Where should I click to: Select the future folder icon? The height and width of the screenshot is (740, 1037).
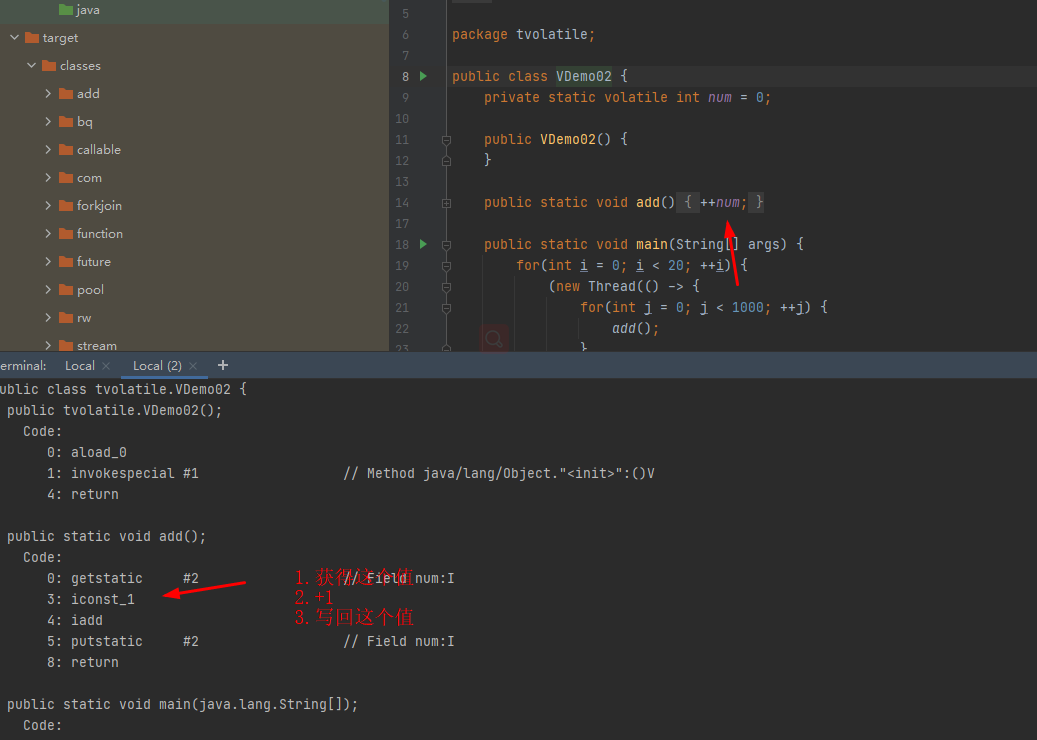(x=65, y=261)
